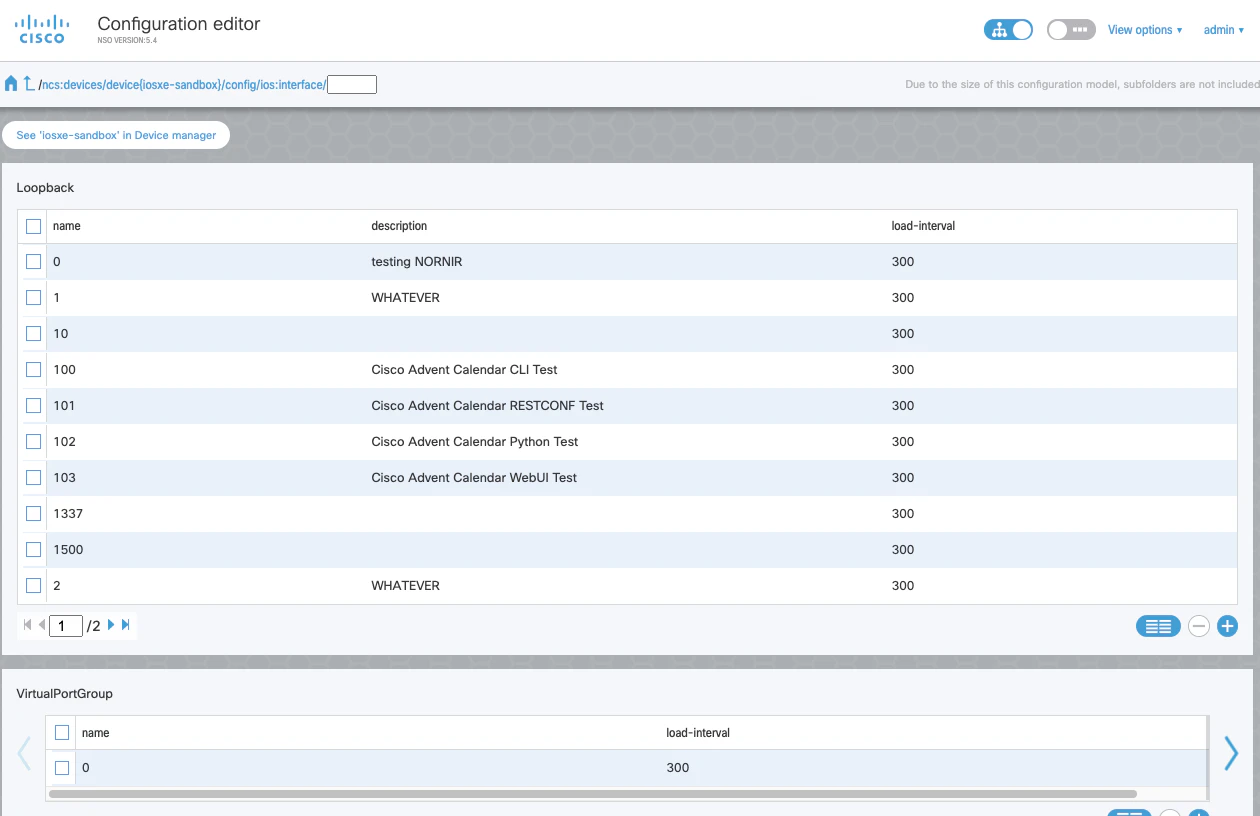The width and height of the screenshot is (1260, 816).
Task: Click Loopback name 1500 cell
Action: click(x=68, y=550)
